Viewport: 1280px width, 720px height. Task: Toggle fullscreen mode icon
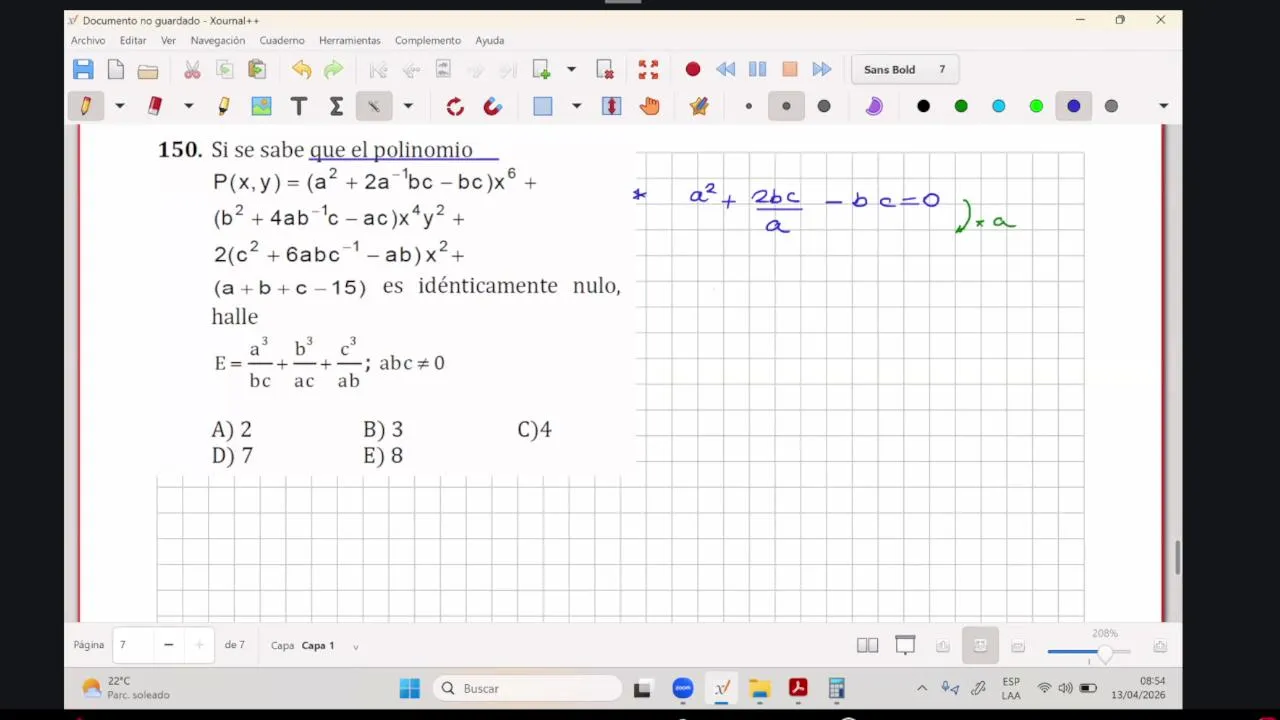(649, 69)
